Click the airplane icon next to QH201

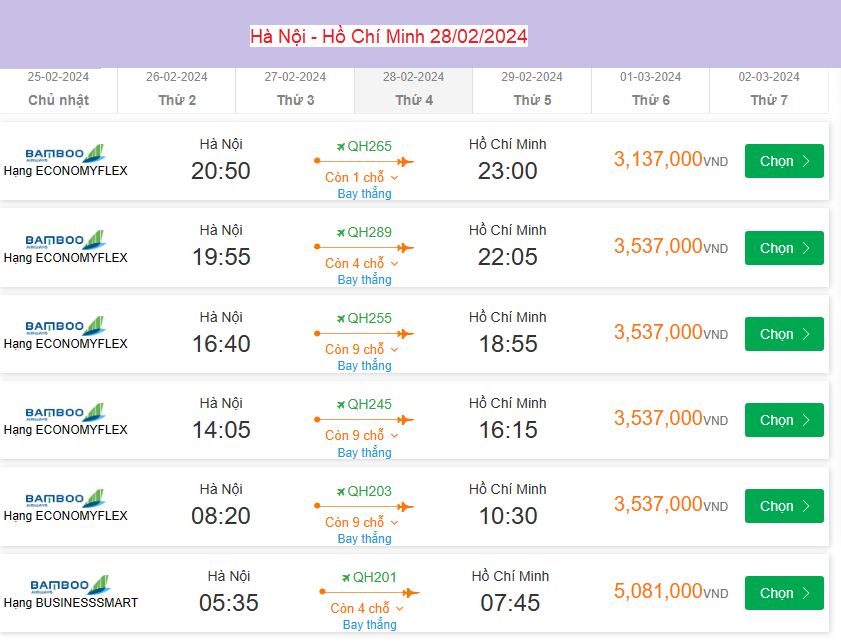coord(346,577)
